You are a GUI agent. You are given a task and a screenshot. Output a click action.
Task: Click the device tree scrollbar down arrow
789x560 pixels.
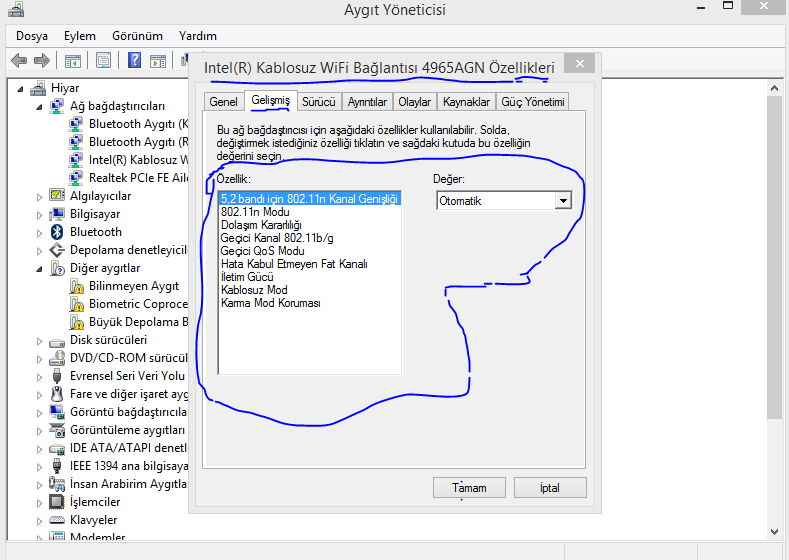774,531
